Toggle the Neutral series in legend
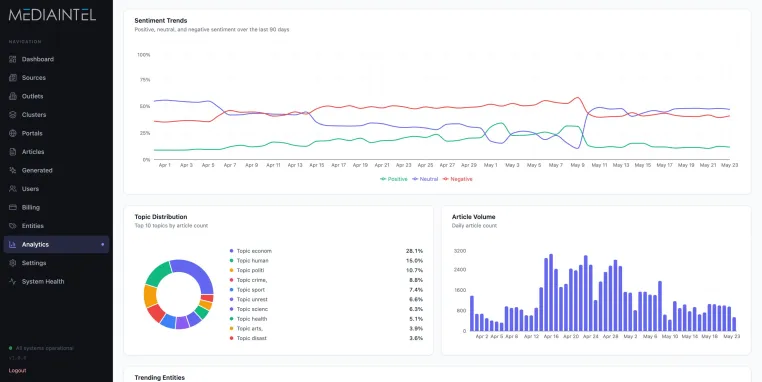 tap(425, 179)
